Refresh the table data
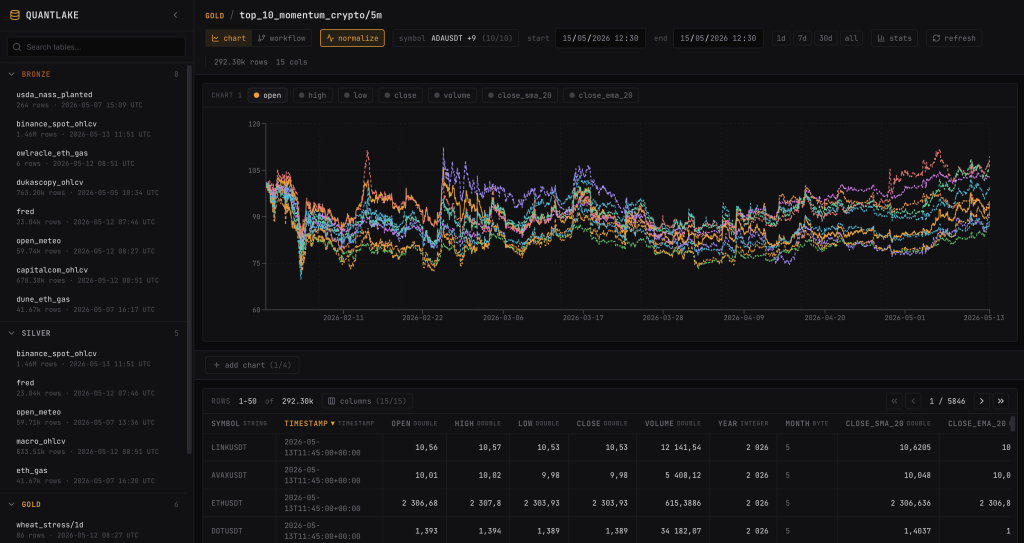Screen dimensions: 1024x543 [x=953, y=38]
